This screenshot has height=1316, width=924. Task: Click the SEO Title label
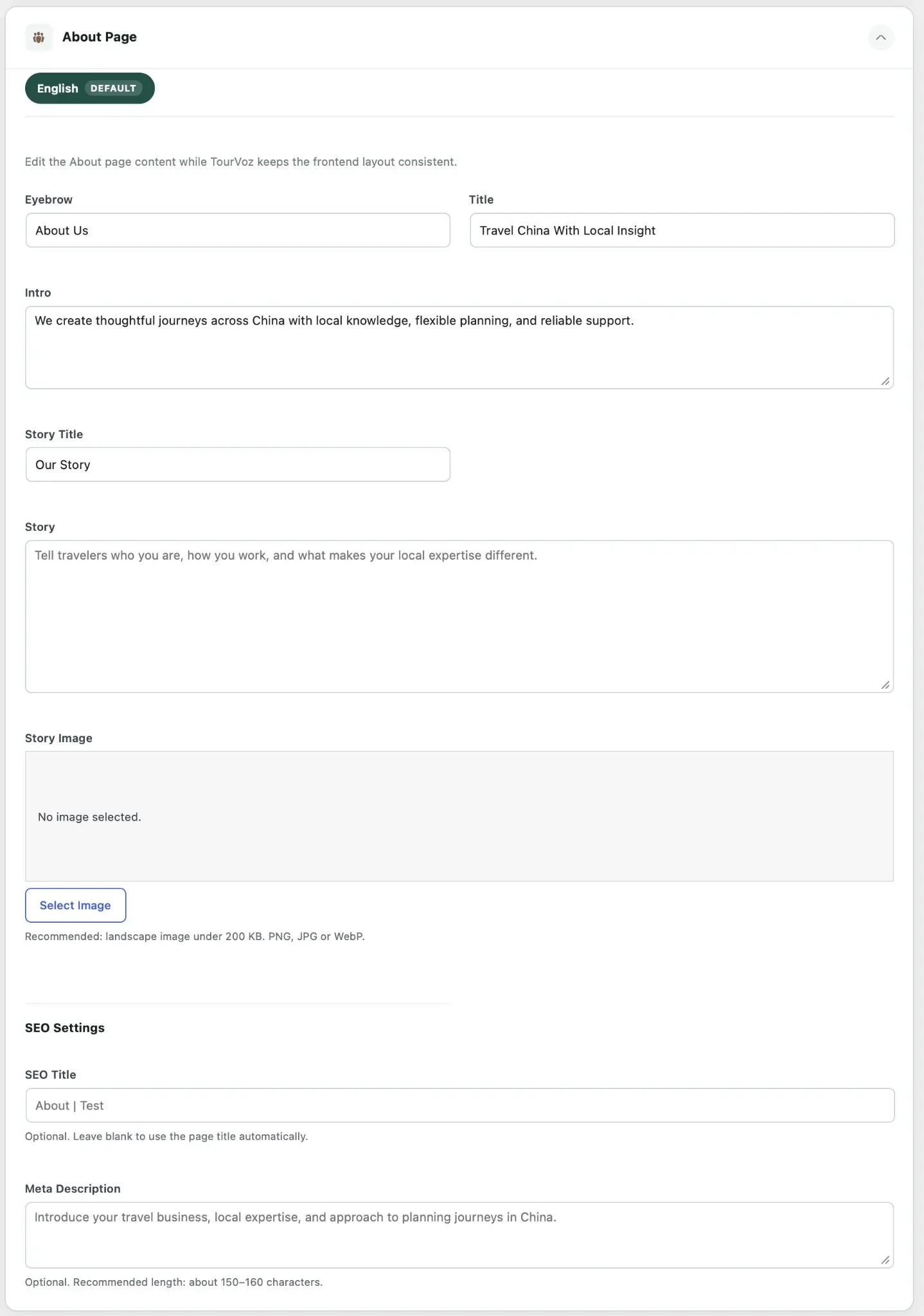coord(51,1075)
